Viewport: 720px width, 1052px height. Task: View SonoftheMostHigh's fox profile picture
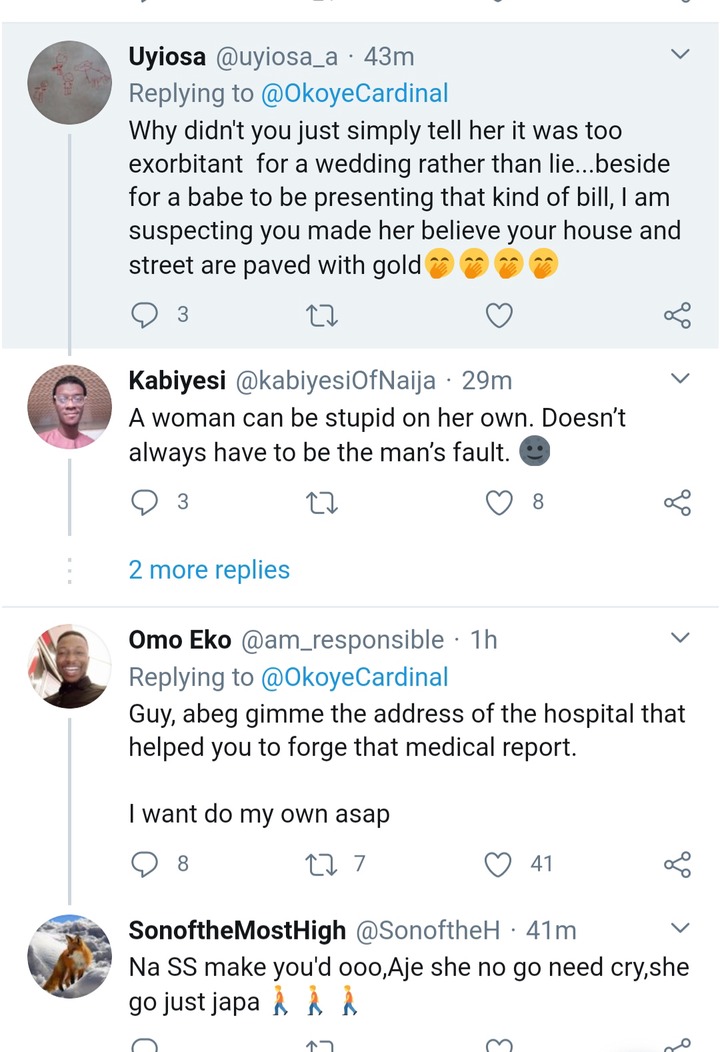[x=69, y=956]
